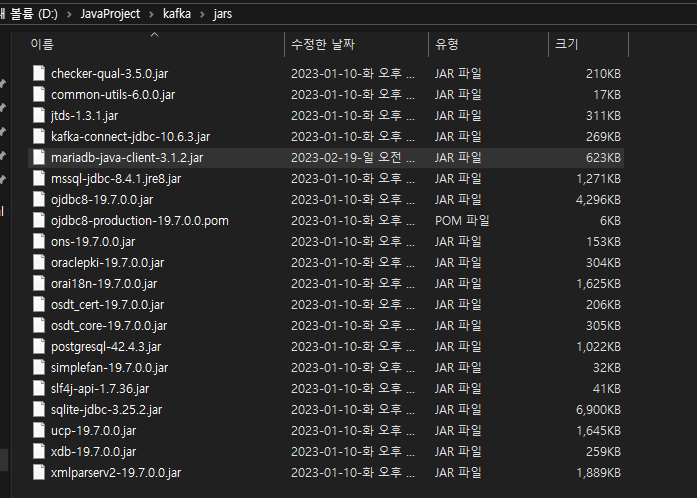Click the jtds-1.3.1.jar file icon
The width and height of the screenshot is (697, 498).
click(39, 115)
